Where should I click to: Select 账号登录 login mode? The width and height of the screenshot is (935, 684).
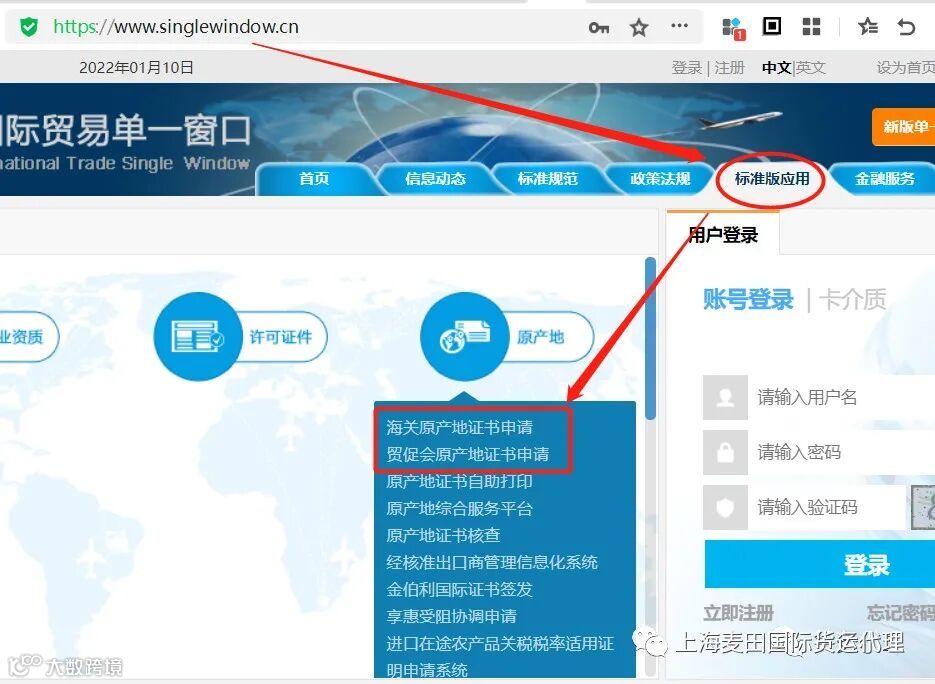click(x=748, y=299)
